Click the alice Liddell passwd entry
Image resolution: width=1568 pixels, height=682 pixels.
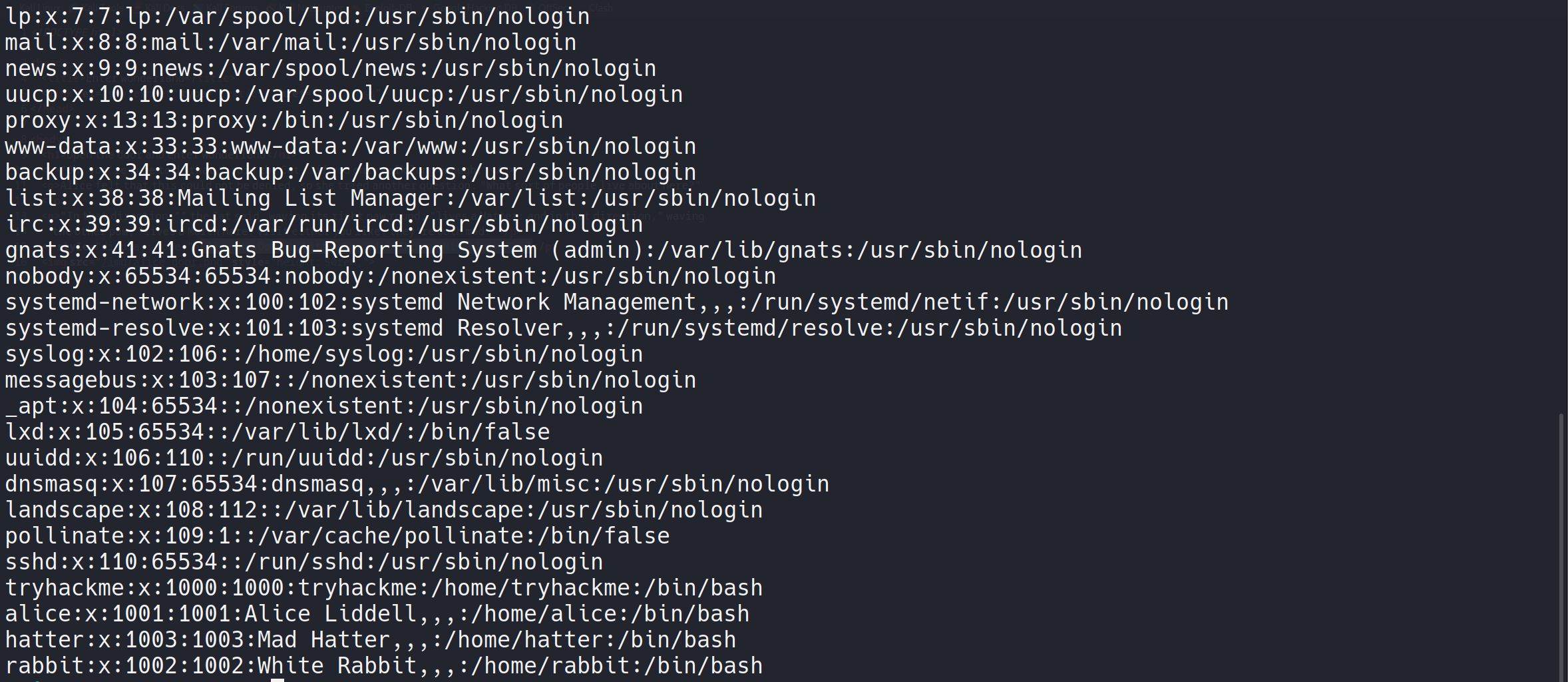pos(377,614)
